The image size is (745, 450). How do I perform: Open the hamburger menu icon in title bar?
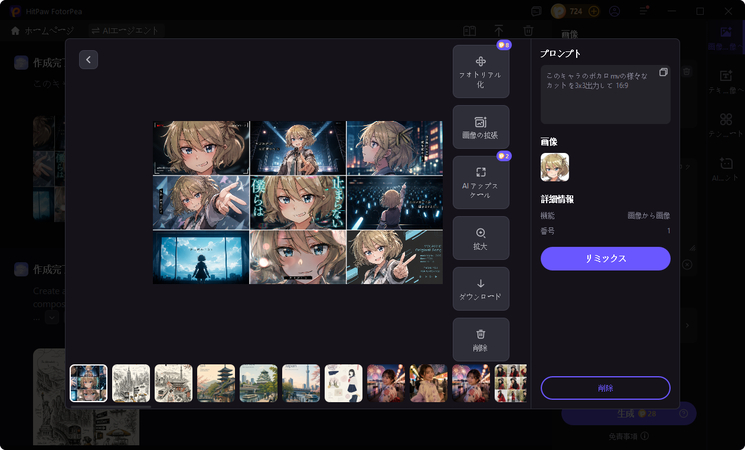tap(643, 11)
